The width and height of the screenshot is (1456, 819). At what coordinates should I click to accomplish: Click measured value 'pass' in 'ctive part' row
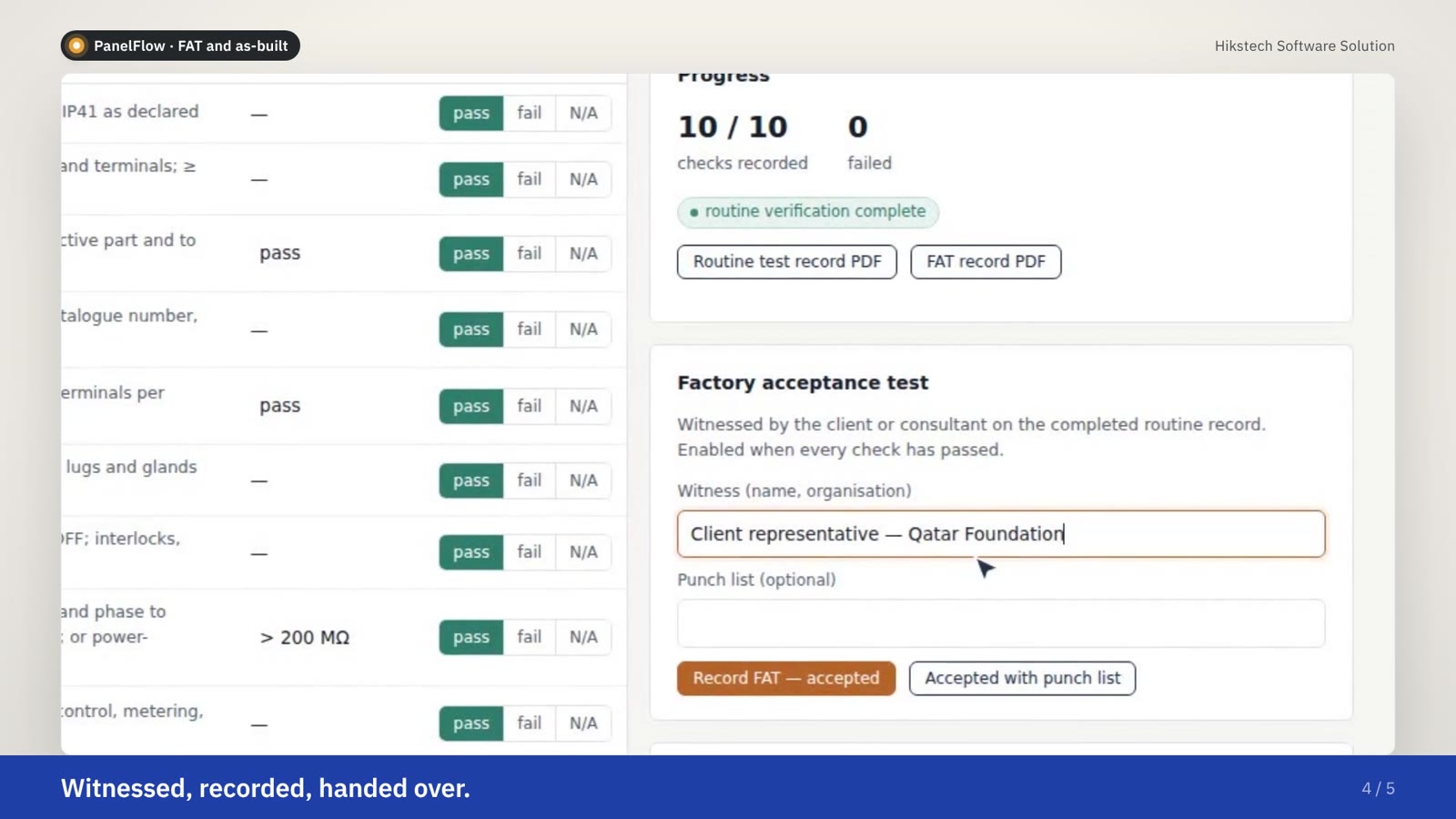(x=279, y=254)
